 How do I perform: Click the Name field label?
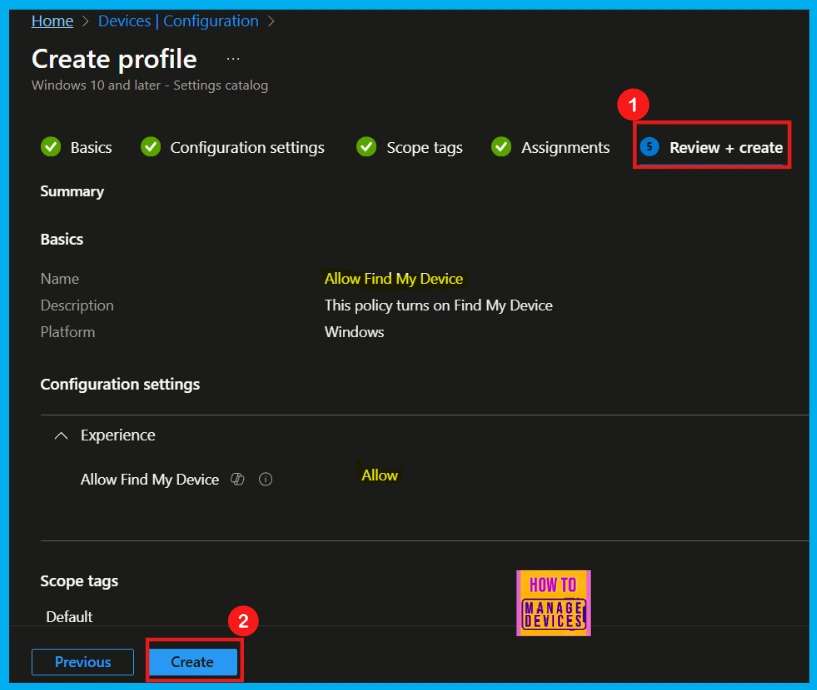[x=60, y=279]
